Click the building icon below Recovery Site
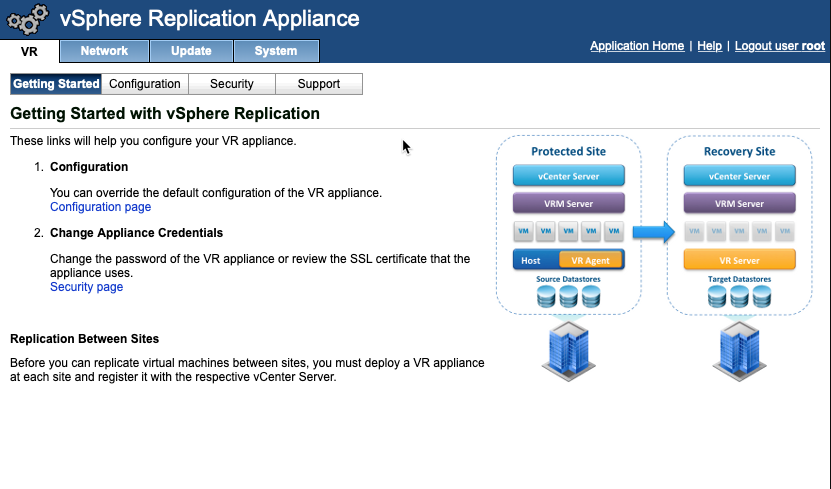 click(739, 351)
